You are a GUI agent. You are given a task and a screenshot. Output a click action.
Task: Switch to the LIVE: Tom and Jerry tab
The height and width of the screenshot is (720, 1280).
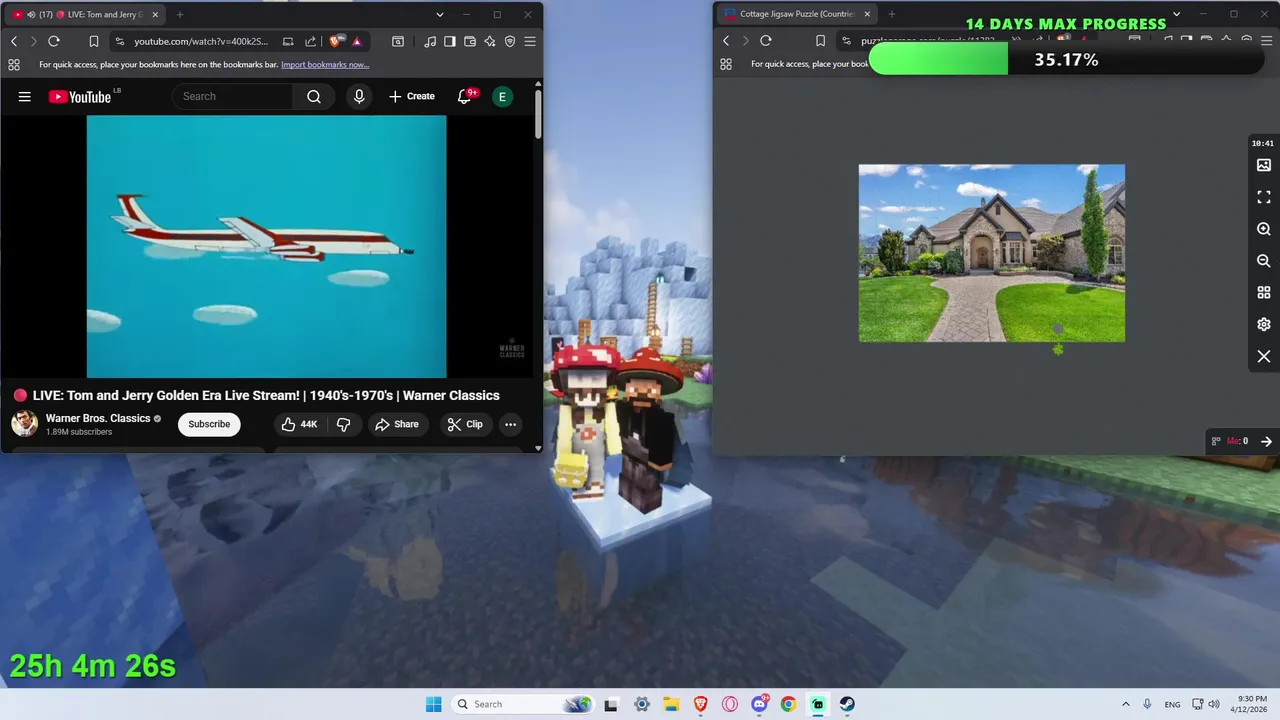(84, 15)
